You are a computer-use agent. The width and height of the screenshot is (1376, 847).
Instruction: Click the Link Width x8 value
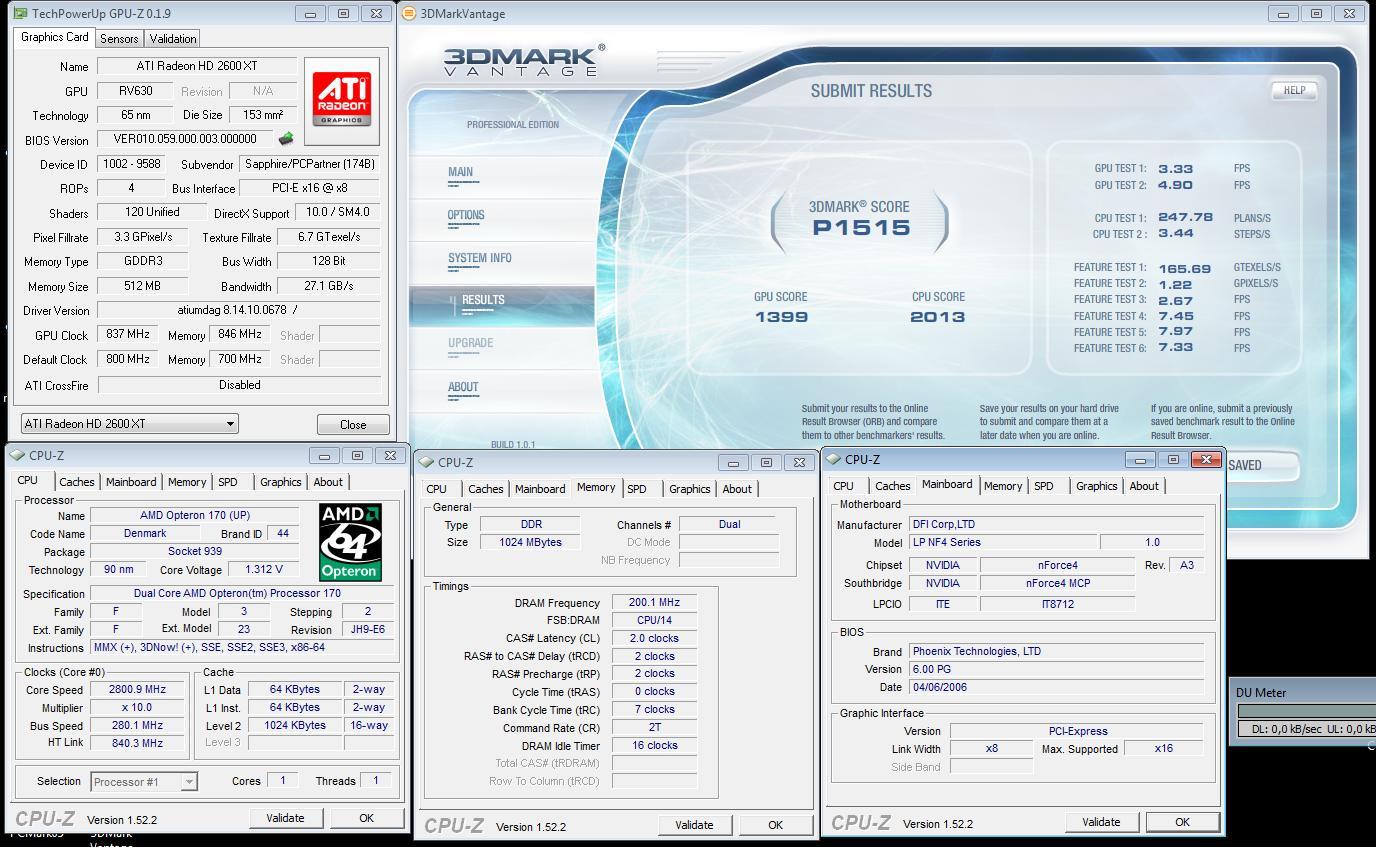click(x=991, y=748)
